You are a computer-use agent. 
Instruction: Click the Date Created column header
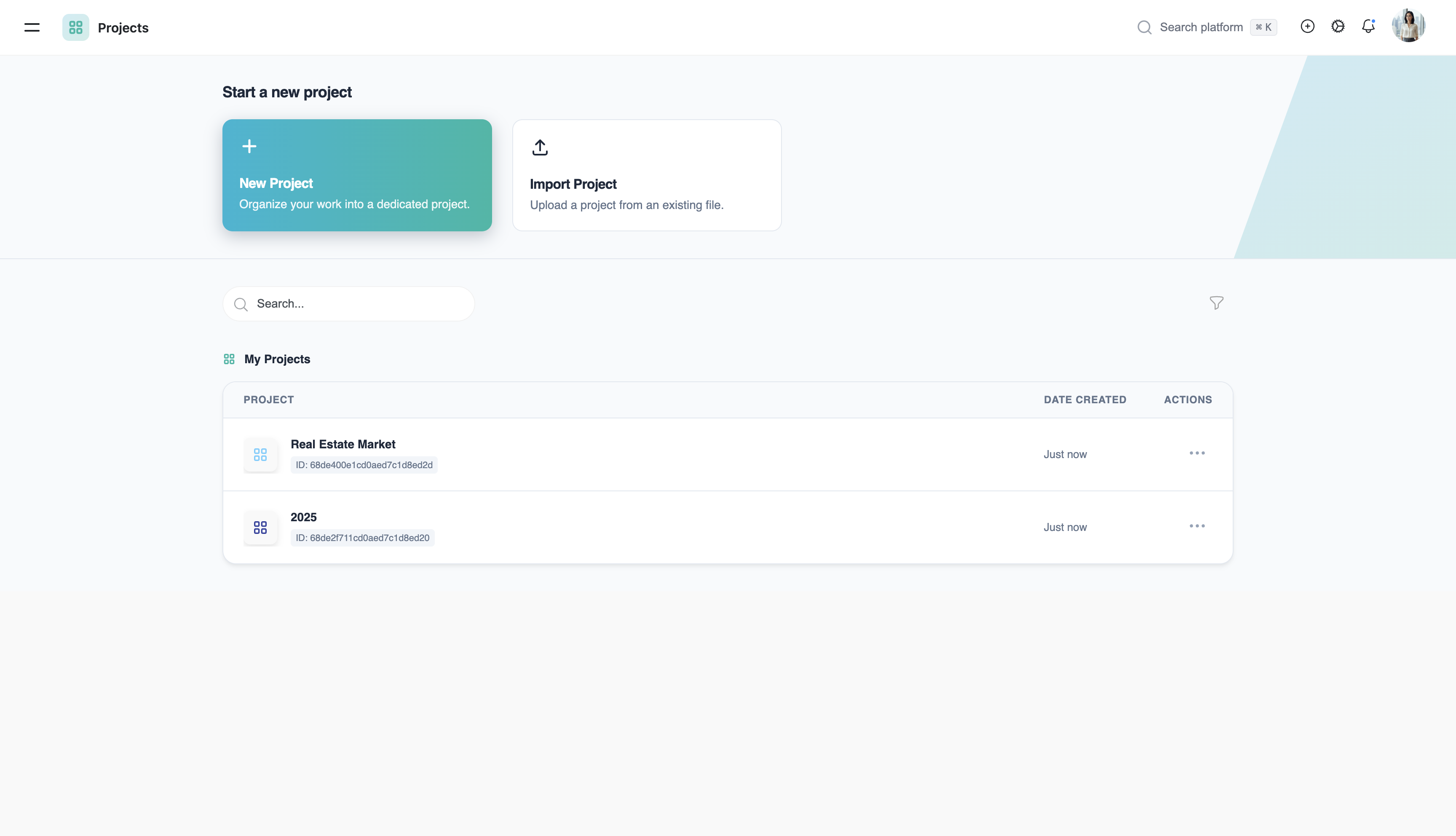coord(1085,399)
